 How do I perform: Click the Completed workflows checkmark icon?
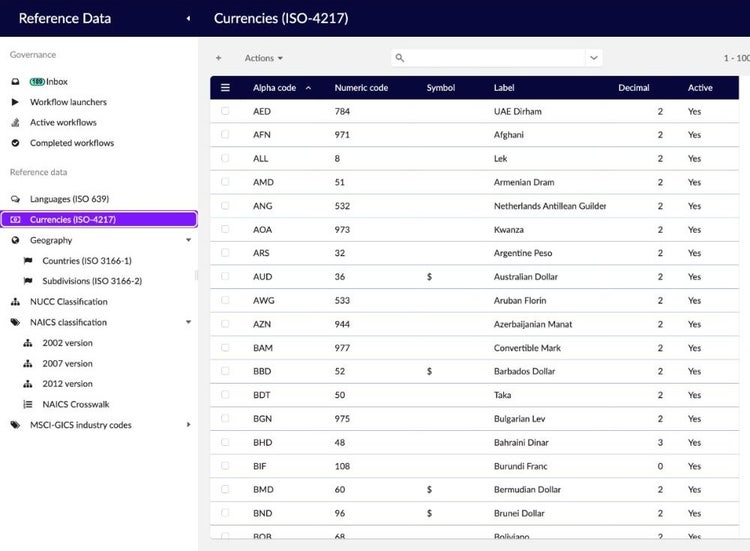[15, 143]
